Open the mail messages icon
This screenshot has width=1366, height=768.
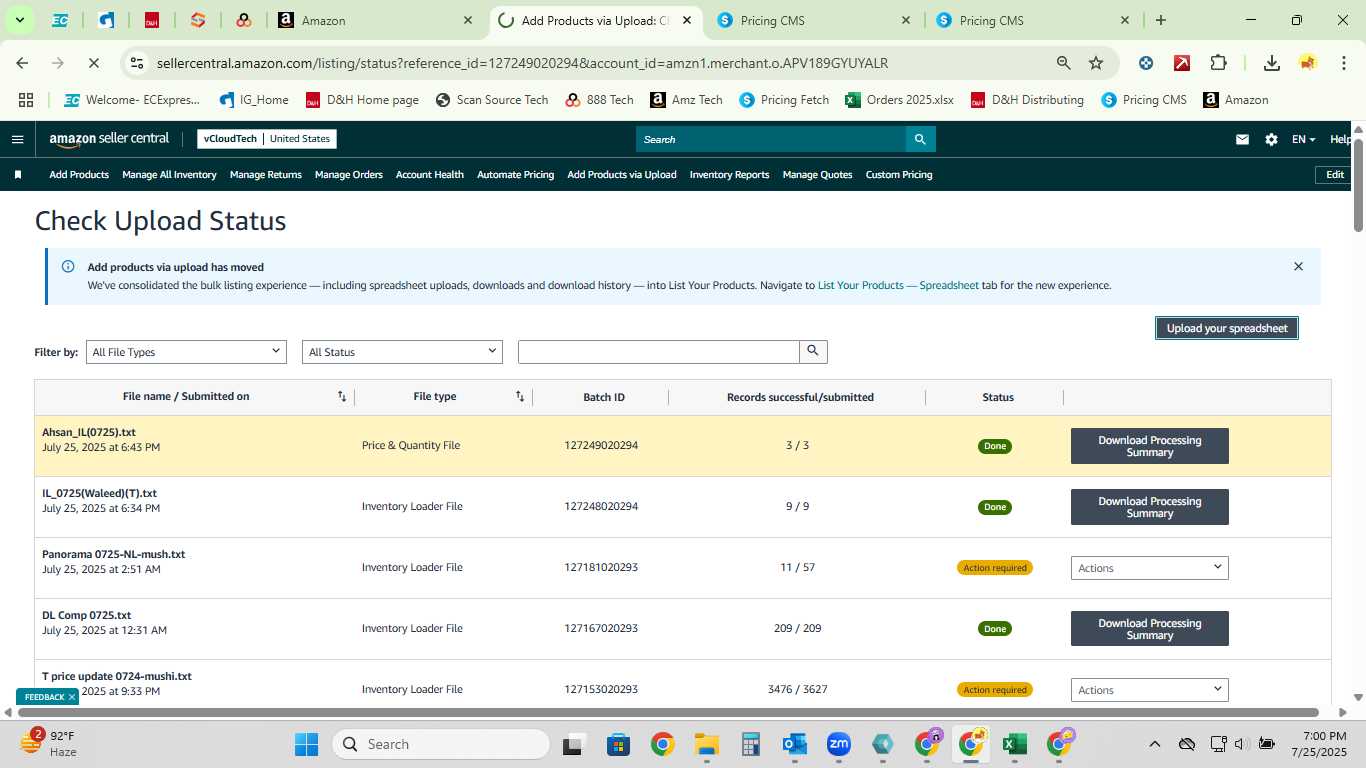coord(1242,139)
